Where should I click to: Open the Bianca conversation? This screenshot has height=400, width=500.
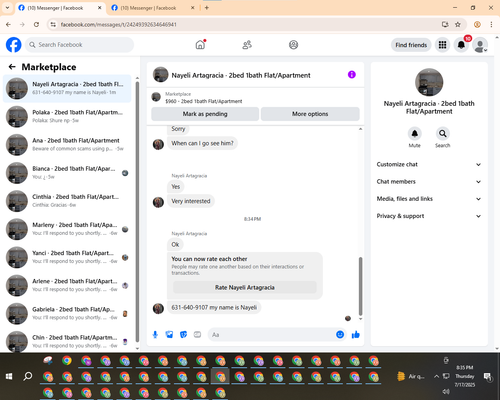point(67,173)
